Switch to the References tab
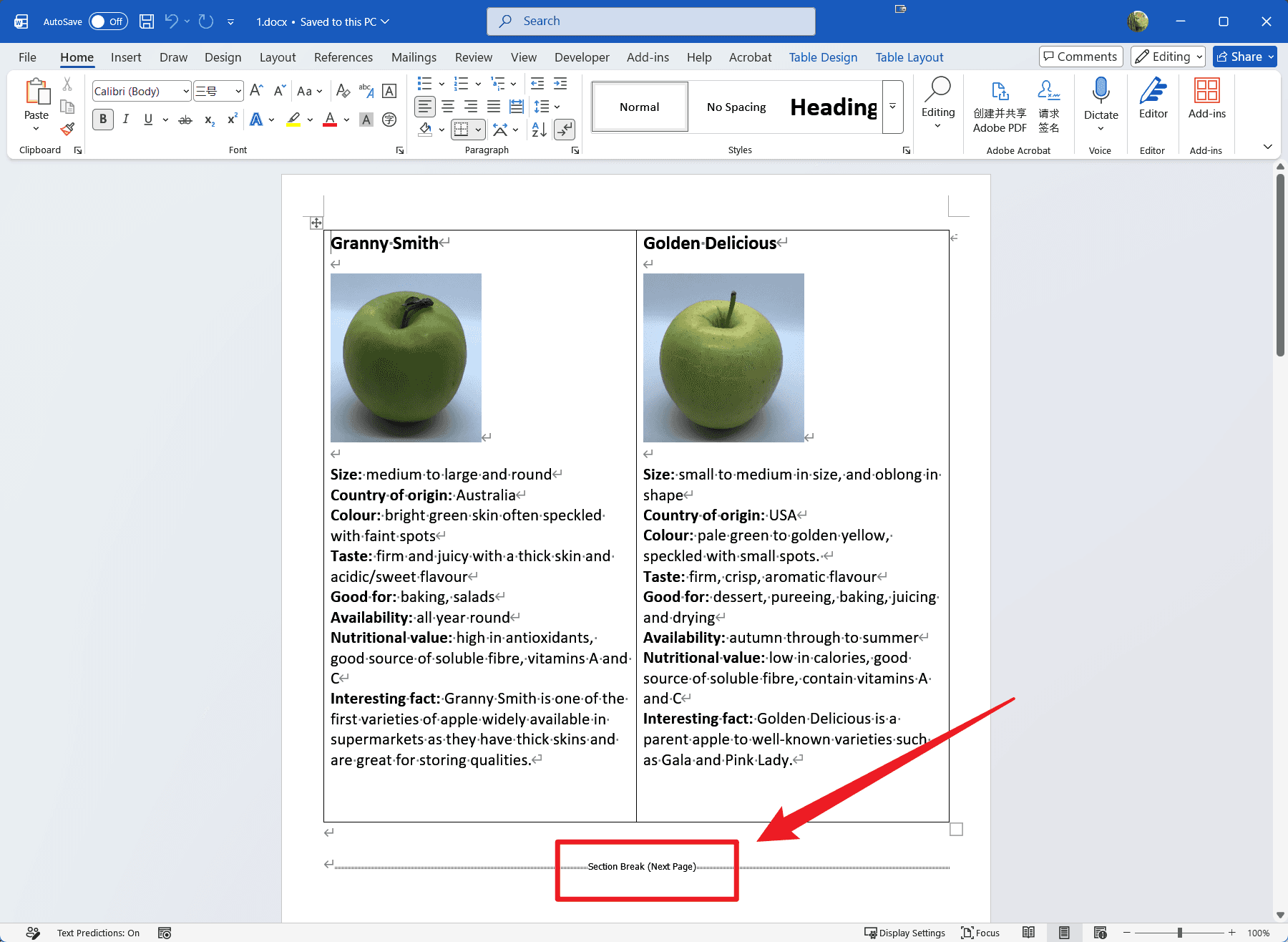1288x942 pixels. coord(343,57)
